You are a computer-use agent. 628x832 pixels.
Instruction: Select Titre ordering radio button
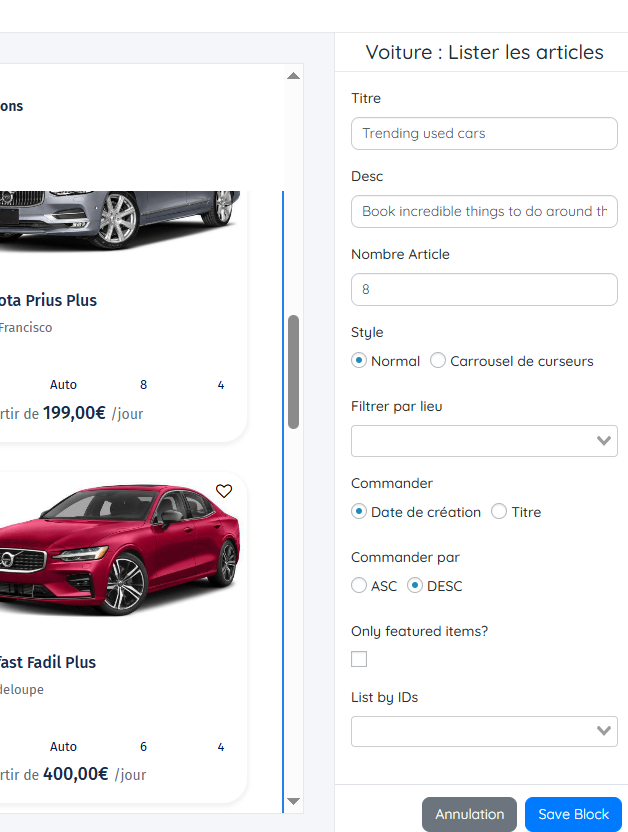coord(499,512)
